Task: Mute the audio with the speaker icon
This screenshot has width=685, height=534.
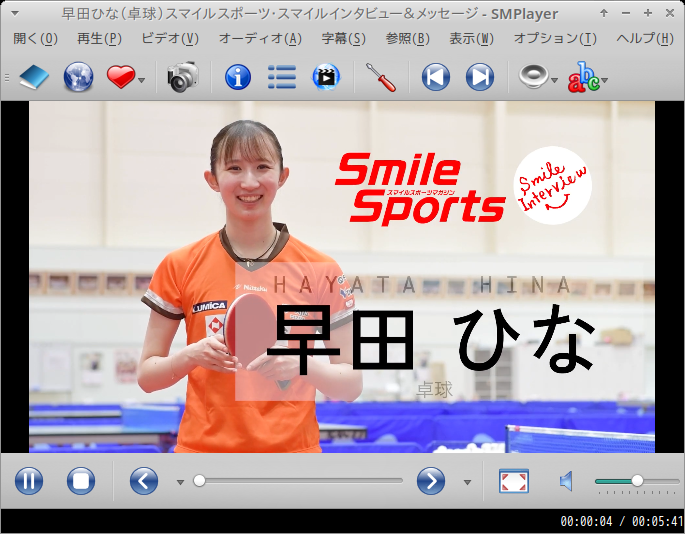Action: point(566,481)
